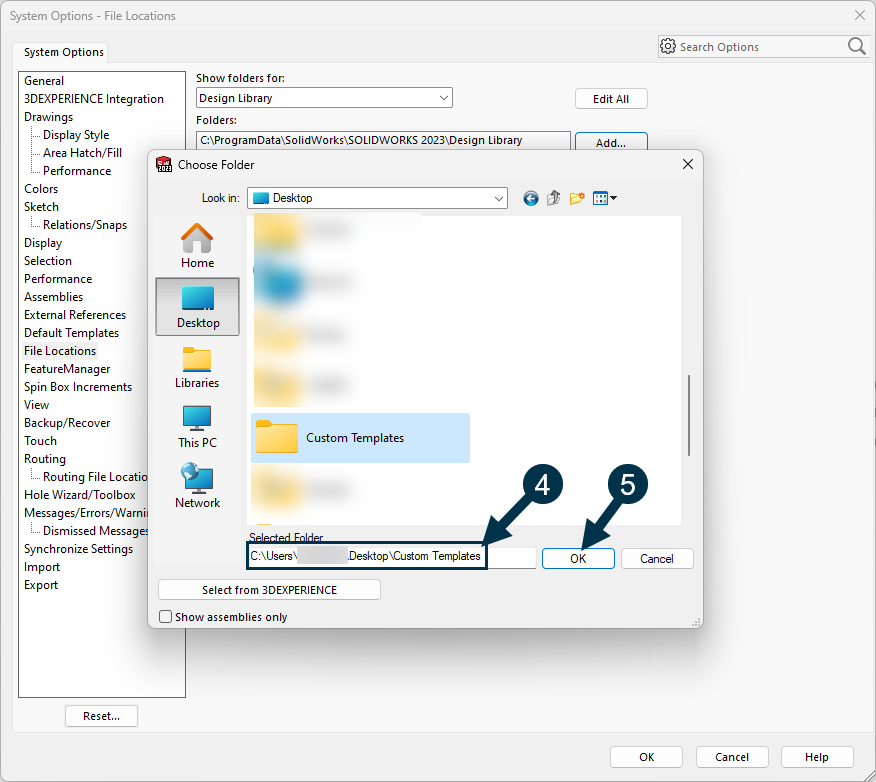Viewport: 876px width, 782px height.
Task: Click the Add... folder button
Action: (611, 142)
